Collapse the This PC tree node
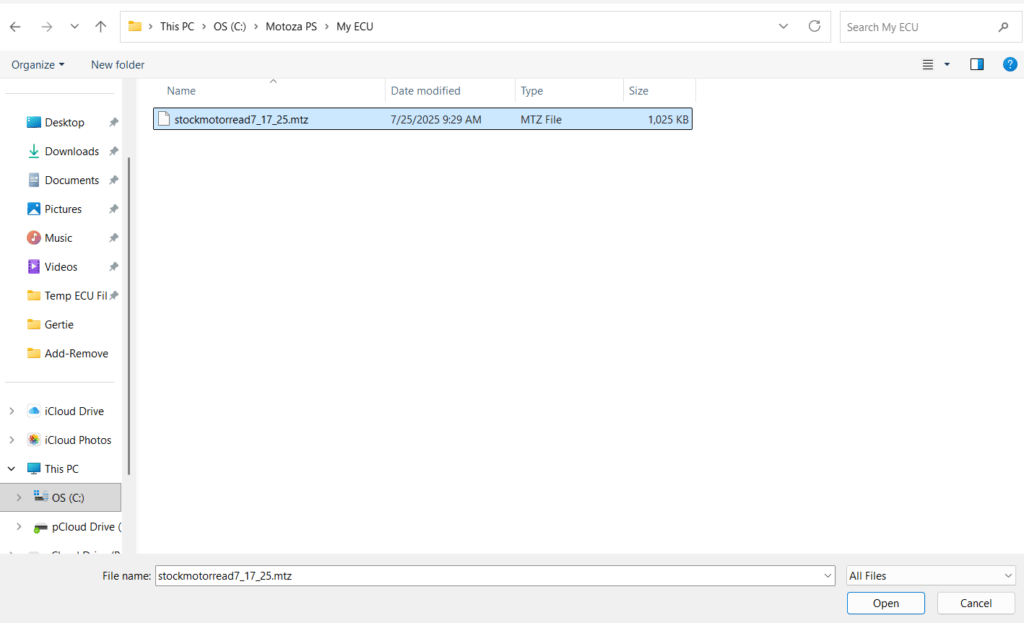The width and height of the screenshot is (1024, 623). (12, 469)
